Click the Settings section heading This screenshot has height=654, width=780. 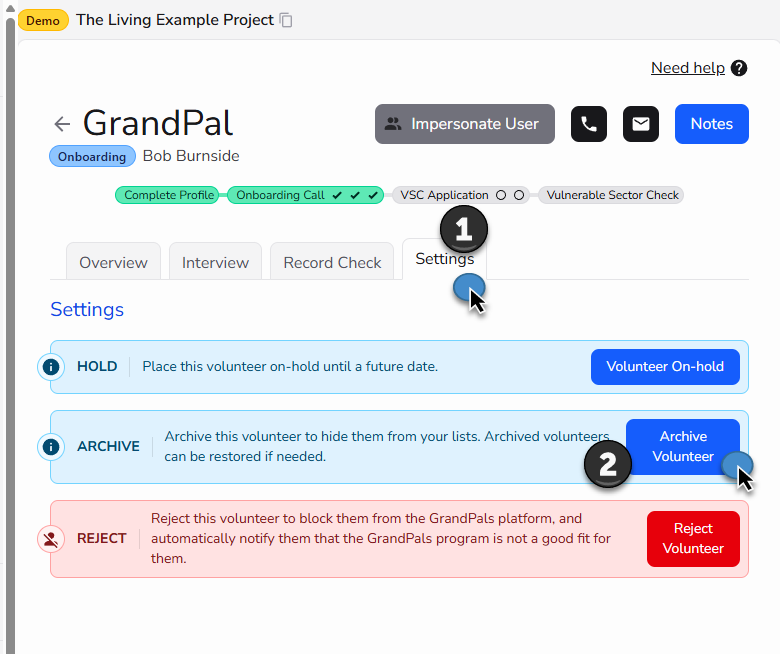[x=87, y=309]
